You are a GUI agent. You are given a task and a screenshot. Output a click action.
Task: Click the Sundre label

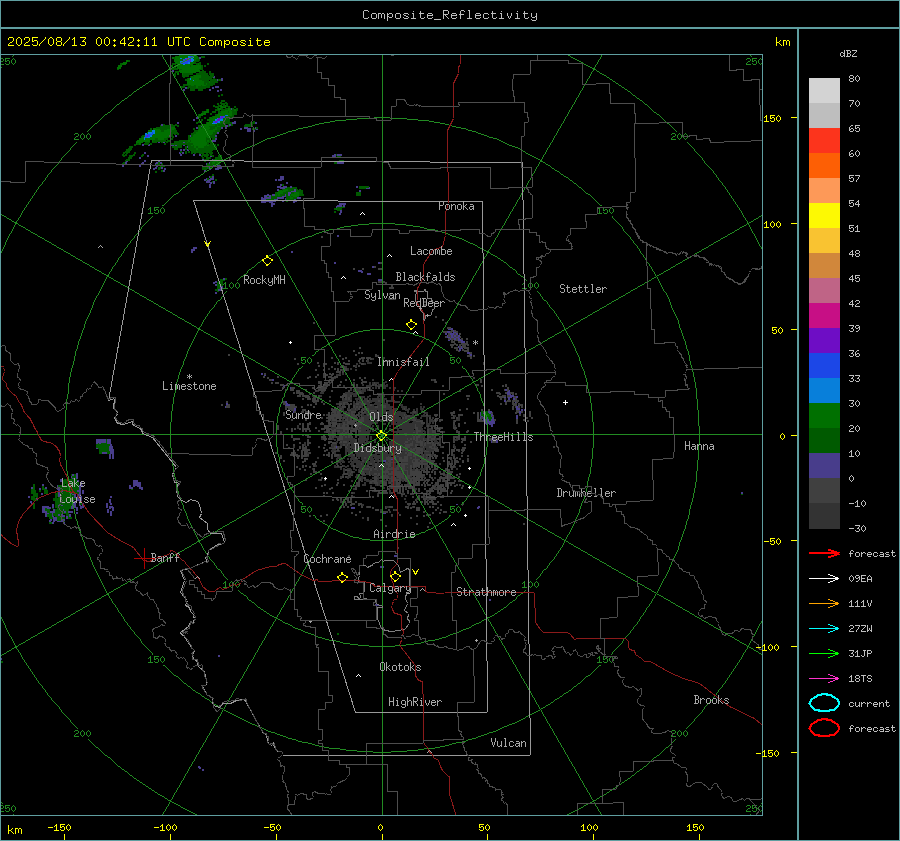303,414
